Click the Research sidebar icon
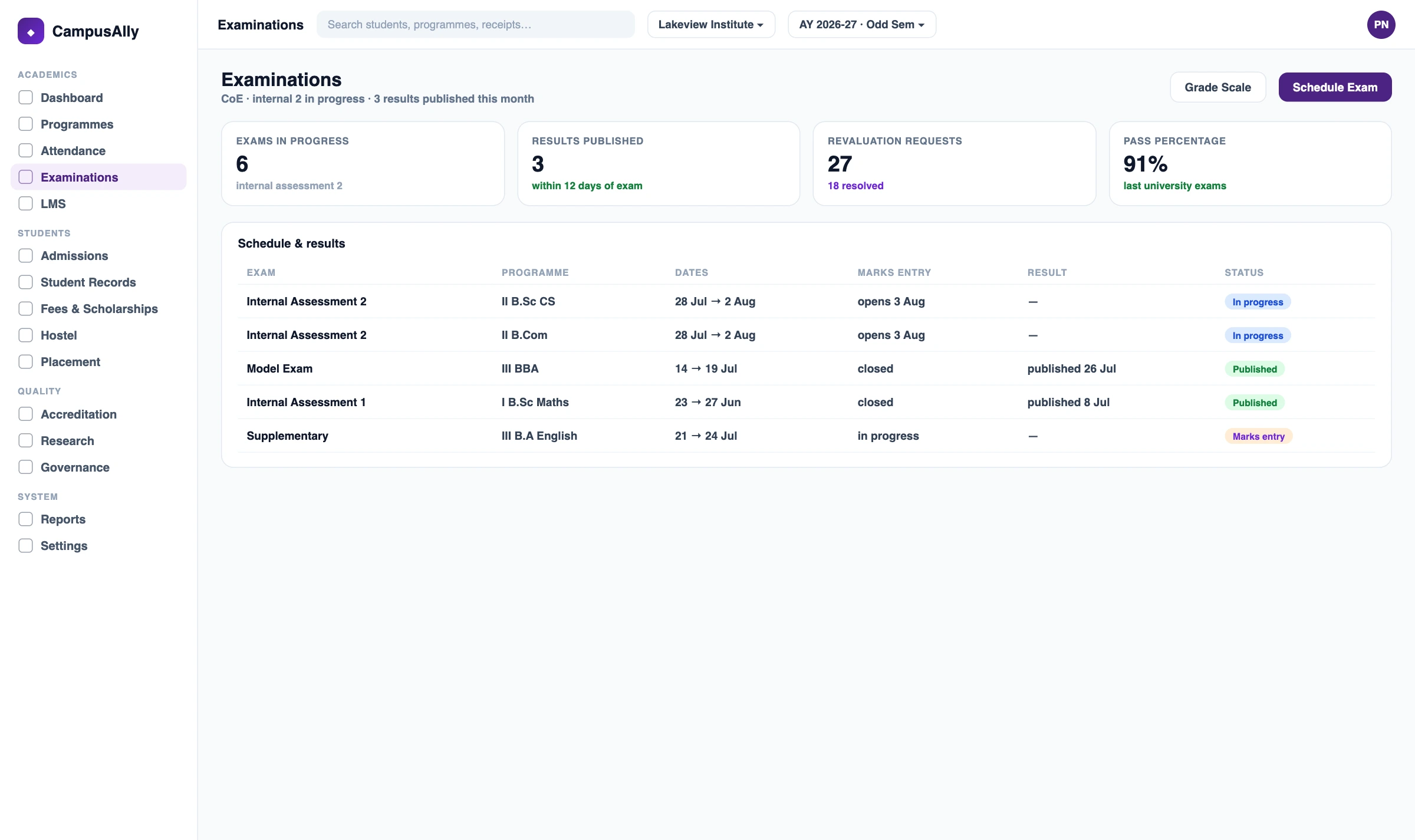 (x=25, y=440)
